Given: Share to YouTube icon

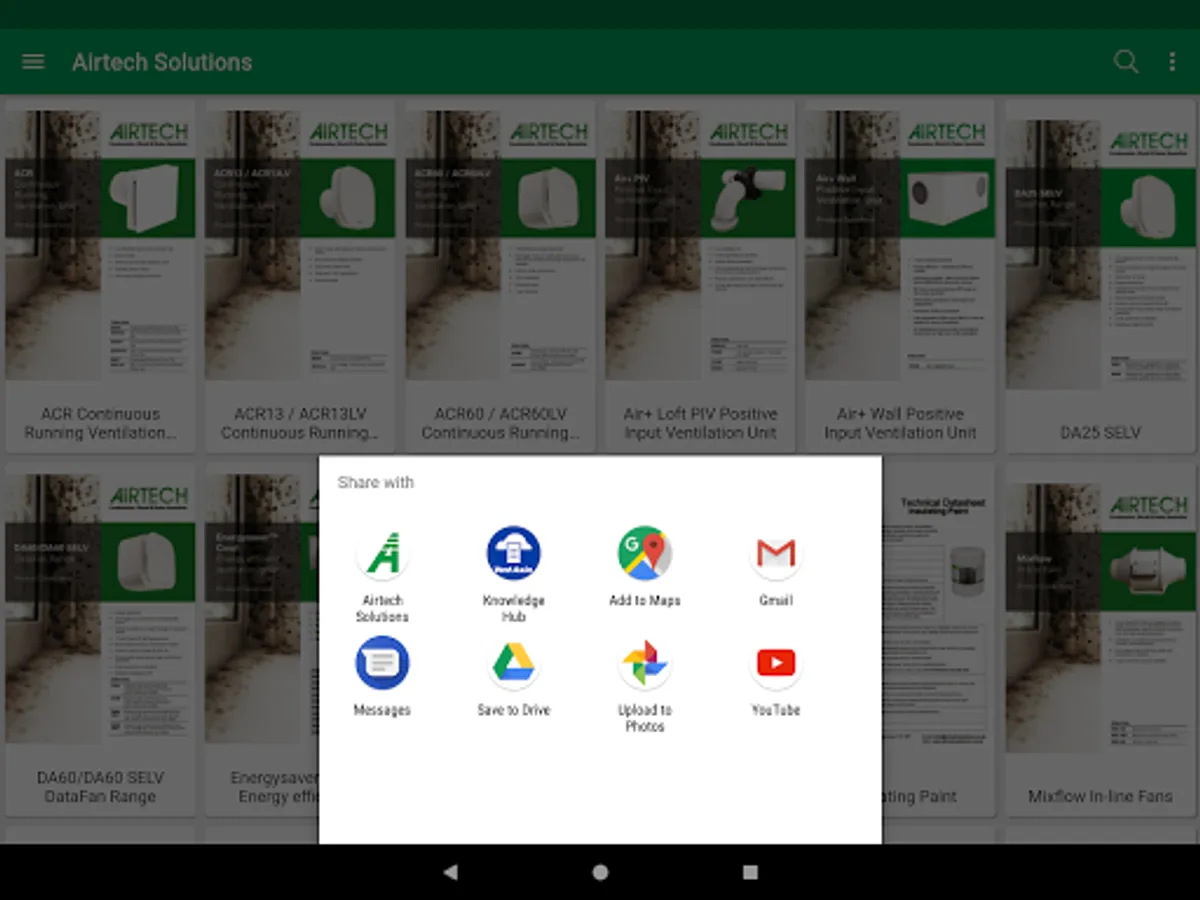Looking at the screenshot, I should (x=776, y=663).
